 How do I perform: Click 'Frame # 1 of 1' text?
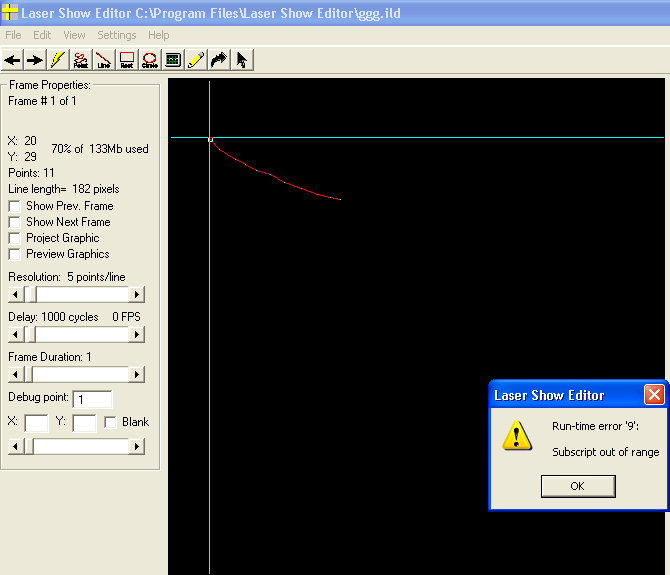[x=42, y=101]
